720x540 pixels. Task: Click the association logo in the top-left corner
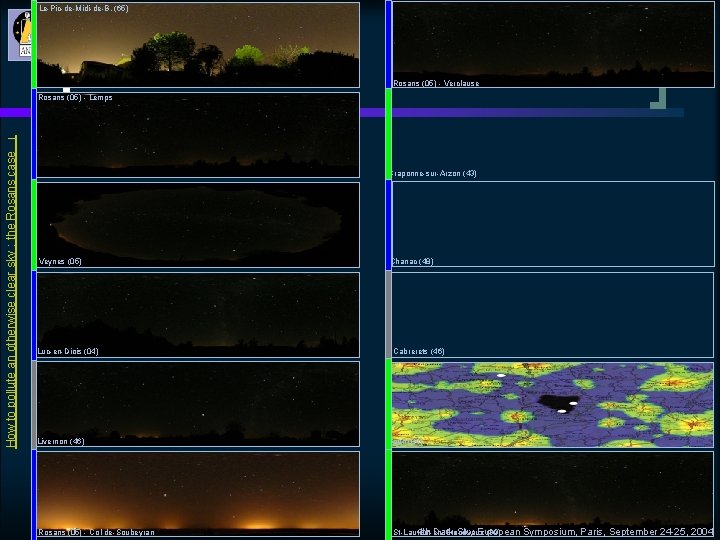[x=20, y=35]
